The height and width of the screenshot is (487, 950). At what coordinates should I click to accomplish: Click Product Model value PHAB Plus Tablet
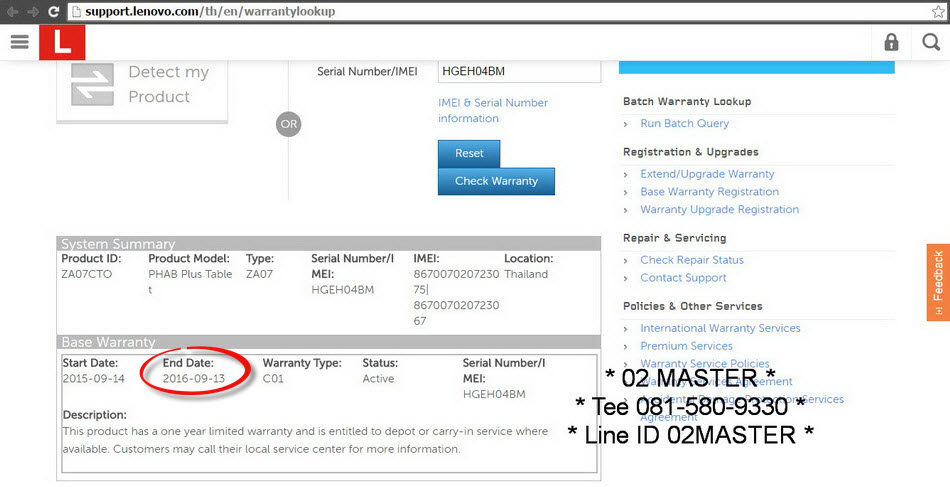[190, 282]
